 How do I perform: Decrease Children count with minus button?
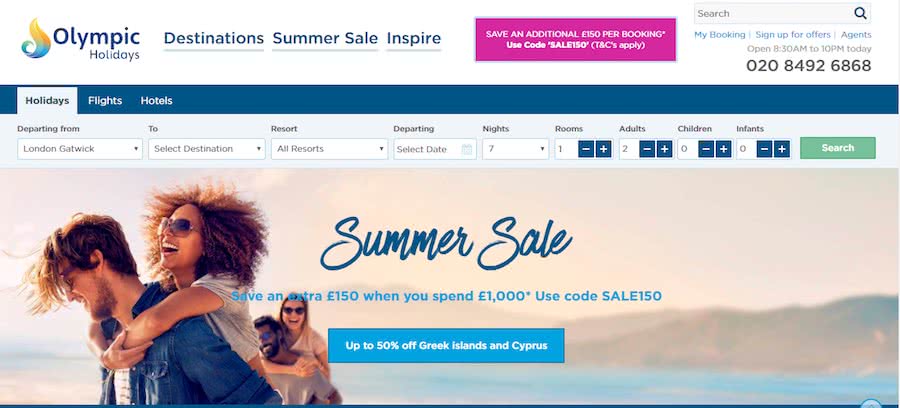[706, 149]
